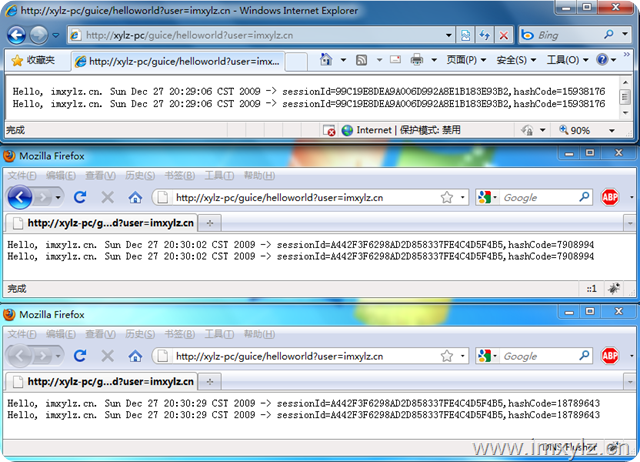Click Adblock Plus icon in bottom Firefox
Screen dimensions: 640x462
pos(610,356)
